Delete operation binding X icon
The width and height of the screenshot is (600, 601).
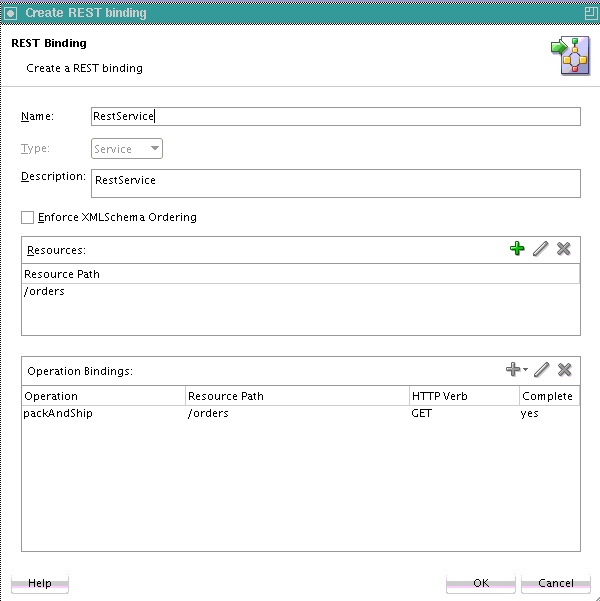[564, 369]
